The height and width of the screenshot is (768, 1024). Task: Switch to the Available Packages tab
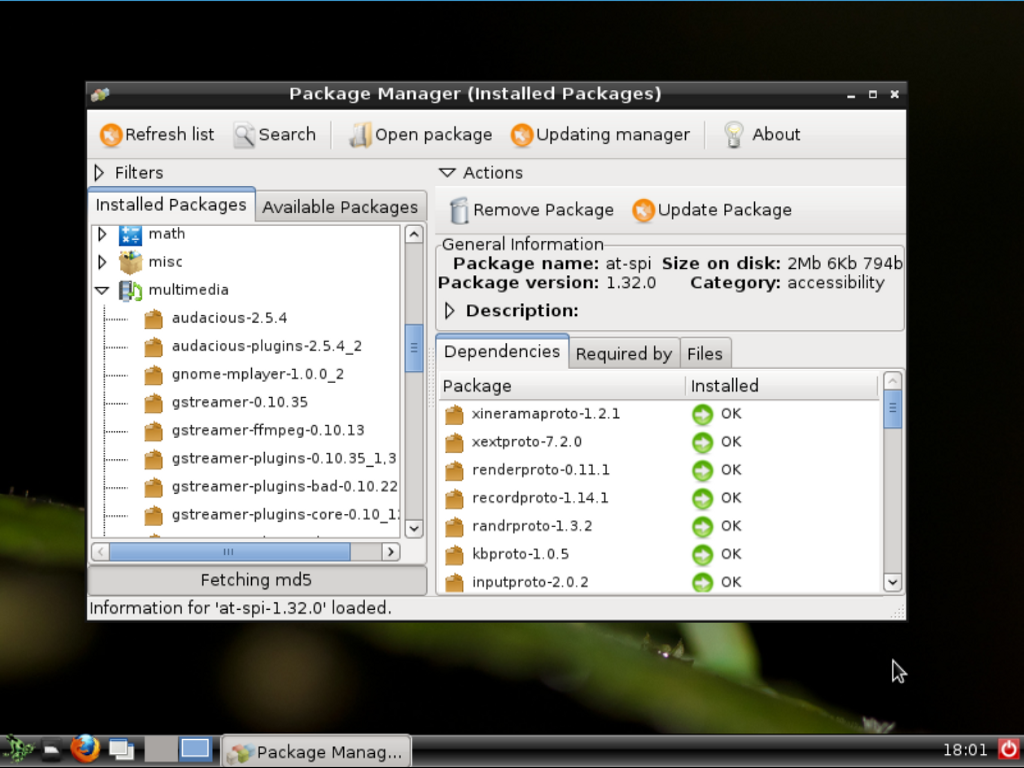340,207
